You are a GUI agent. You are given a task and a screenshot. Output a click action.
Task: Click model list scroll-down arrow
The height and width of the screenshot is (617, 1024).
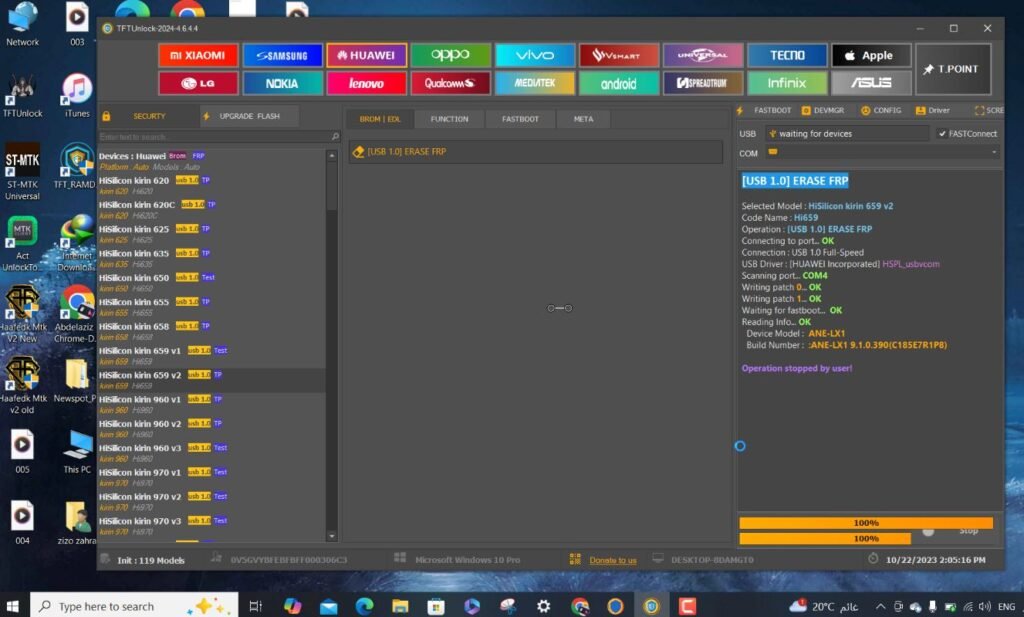pos(332,536)
